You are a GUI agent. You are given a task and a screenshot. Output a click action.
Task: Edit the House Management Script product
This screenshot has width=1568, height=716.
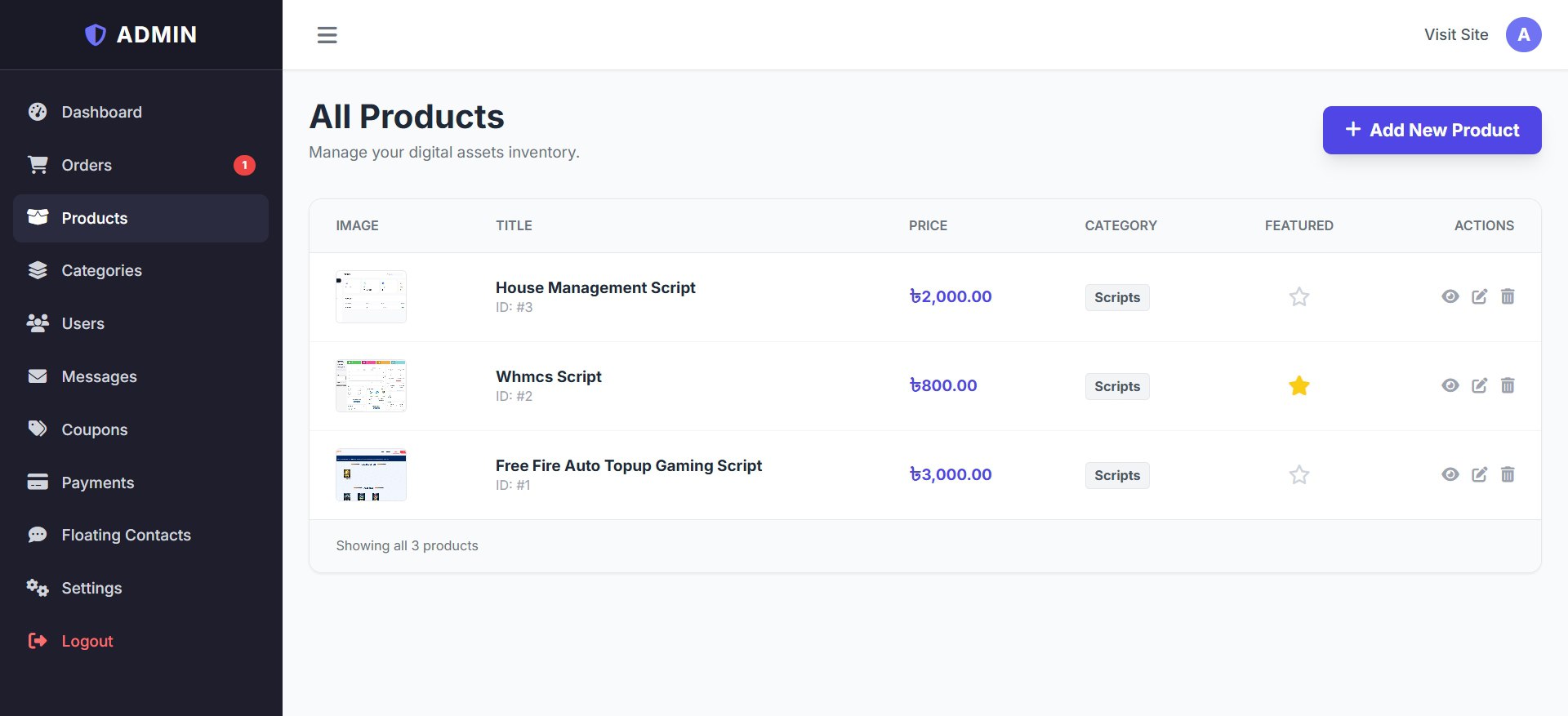pyautogui.click(x=1479, y=296)
